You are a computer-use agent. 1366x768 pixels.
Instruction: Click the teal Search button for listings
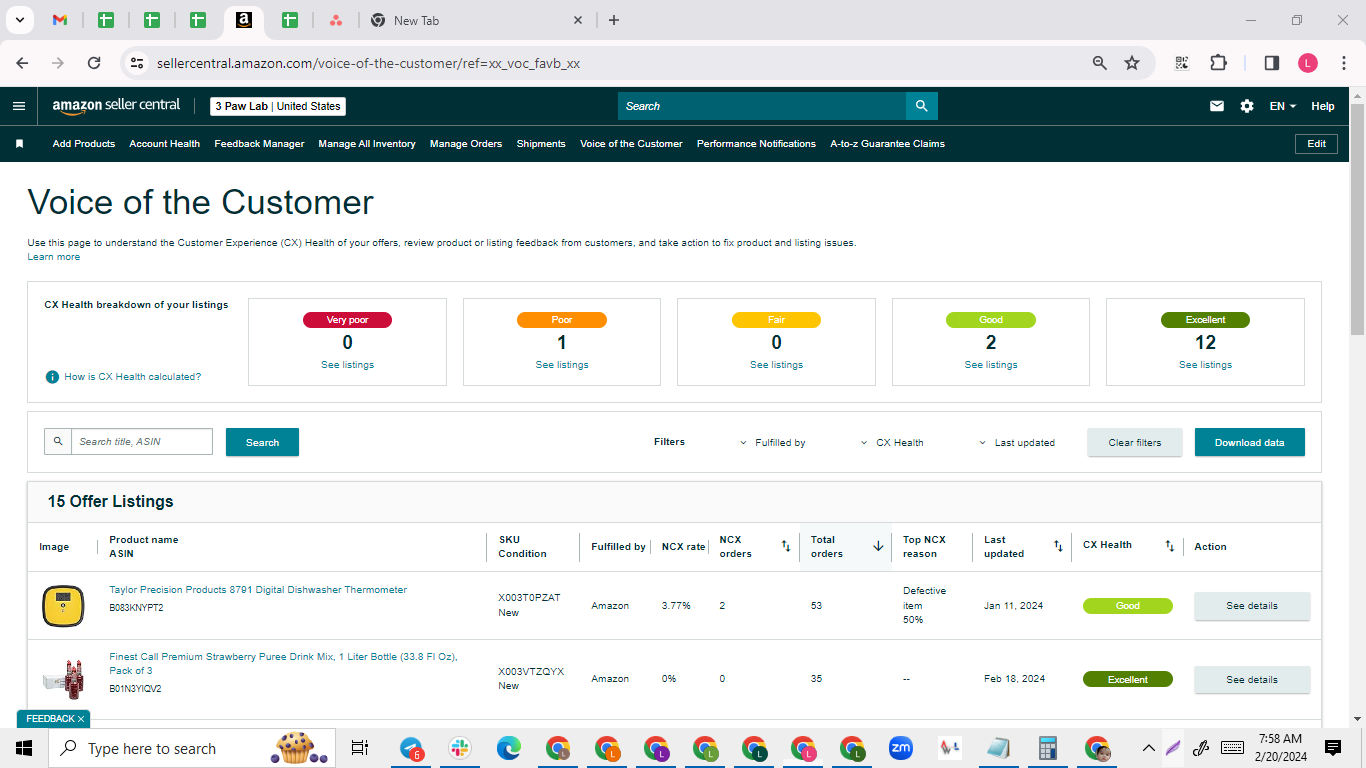pos(262,442)
